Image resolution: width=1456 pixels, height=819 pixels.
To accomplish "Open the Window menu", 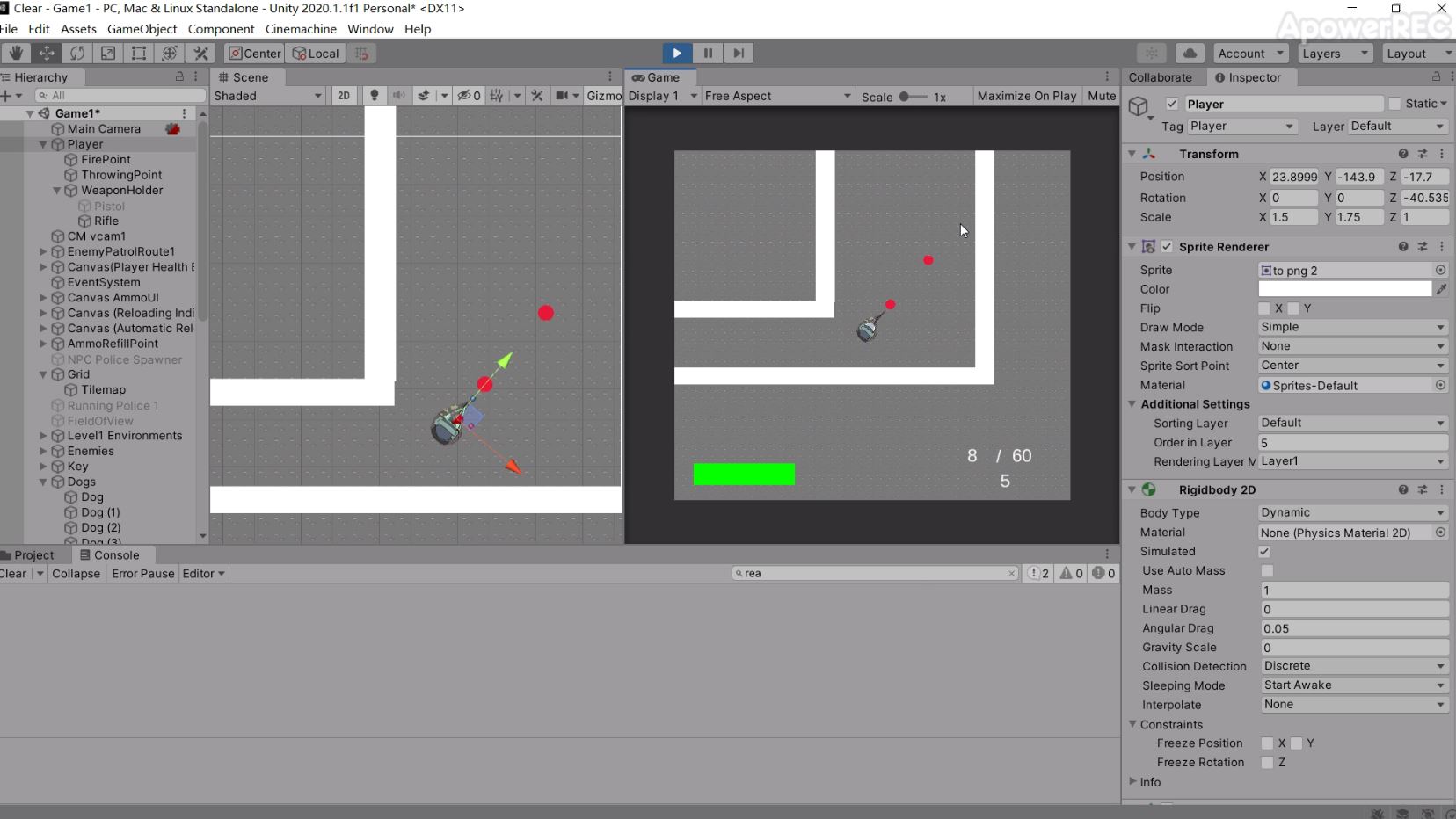I will (370, 29).
